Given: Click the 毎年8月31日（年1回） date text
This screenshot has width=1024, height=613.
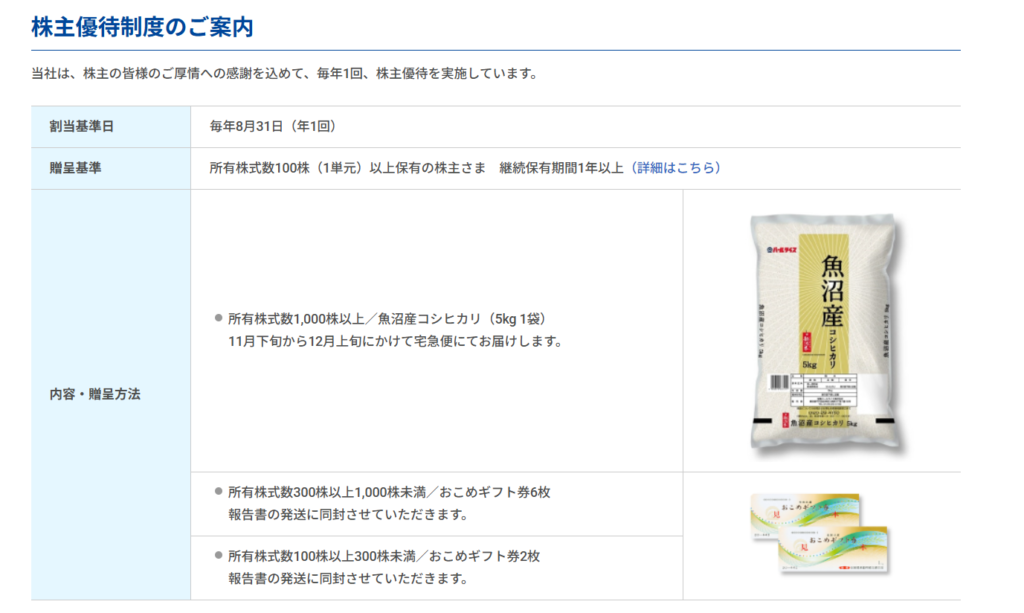Looking at the screenshot, I should (x=272, y=126).
